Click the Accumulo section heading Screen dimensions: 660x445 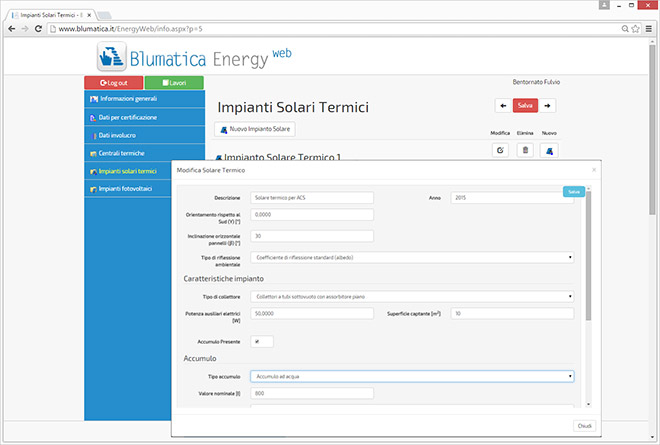pyautogui.click(x=200, y=358)
